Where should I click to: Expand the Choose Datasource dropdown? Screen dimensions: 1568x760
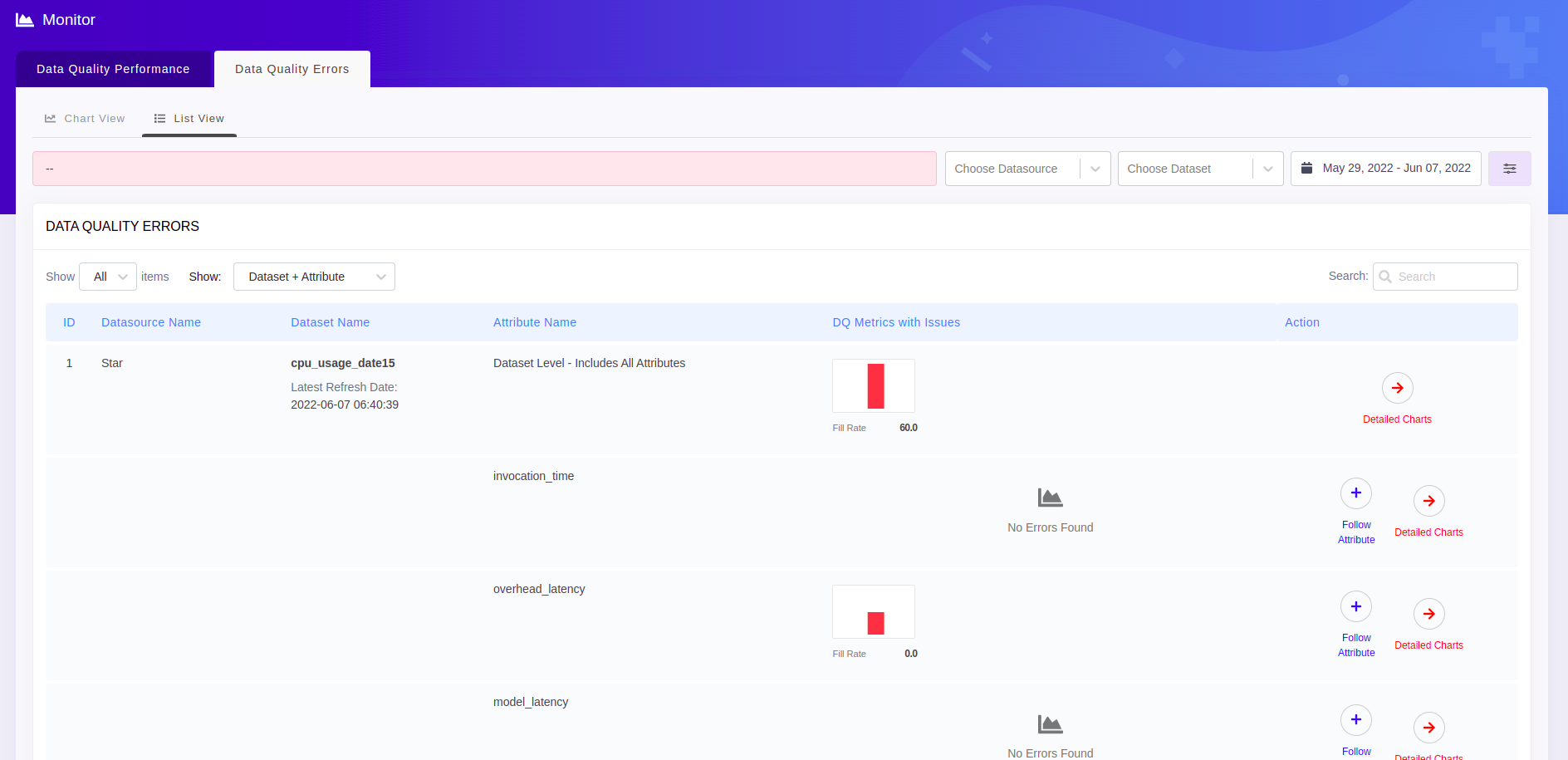[1027, 169]
